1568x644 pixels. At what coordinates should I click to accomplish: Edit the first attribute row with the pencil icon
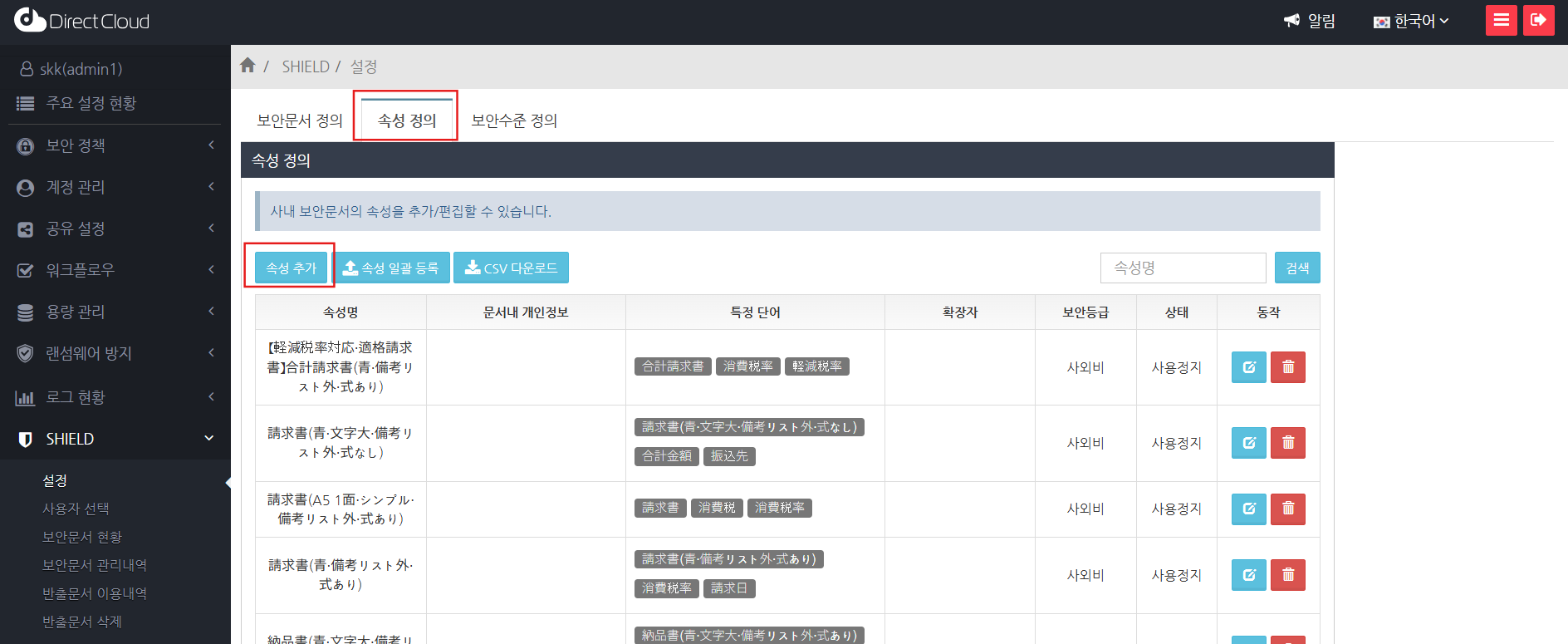pos(1248,367)
